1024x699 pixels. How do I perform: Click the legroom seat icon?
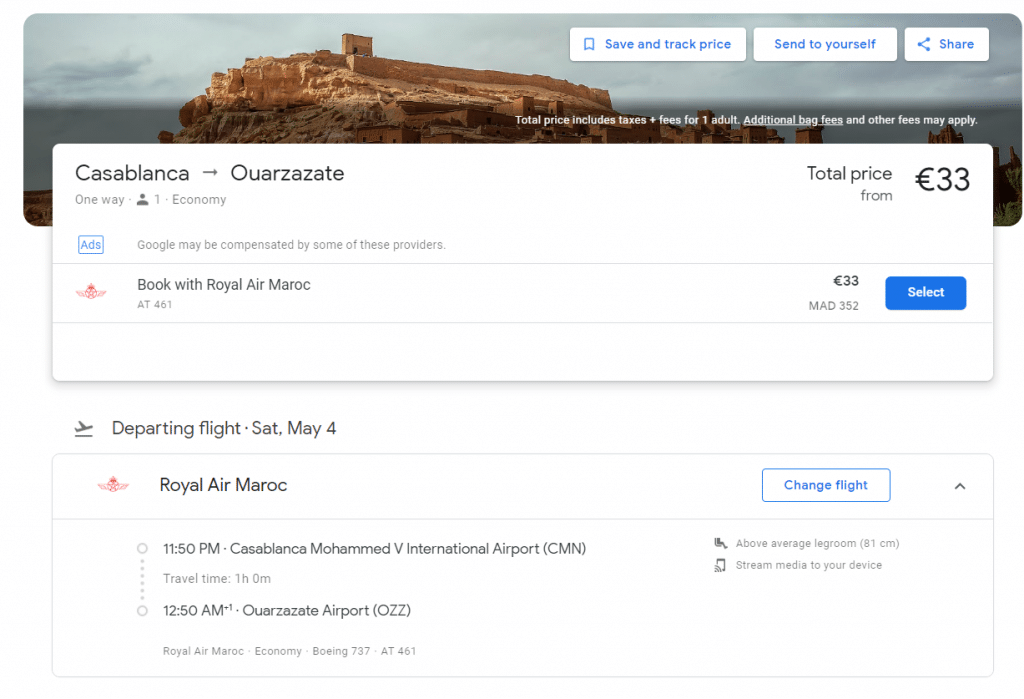720,544
